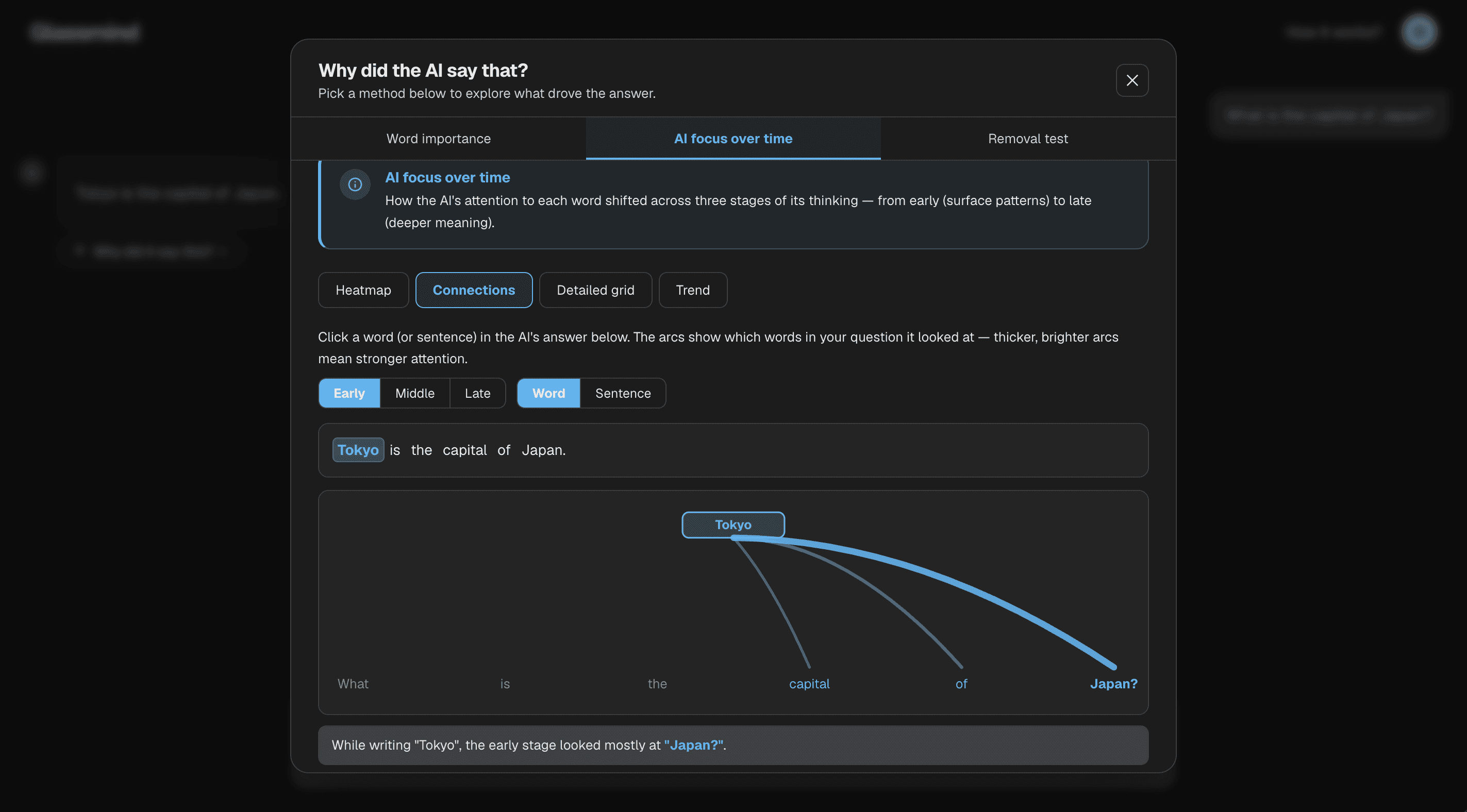Click question word 'the' in the diagram

pyautogui.click(x=657, y=683)
